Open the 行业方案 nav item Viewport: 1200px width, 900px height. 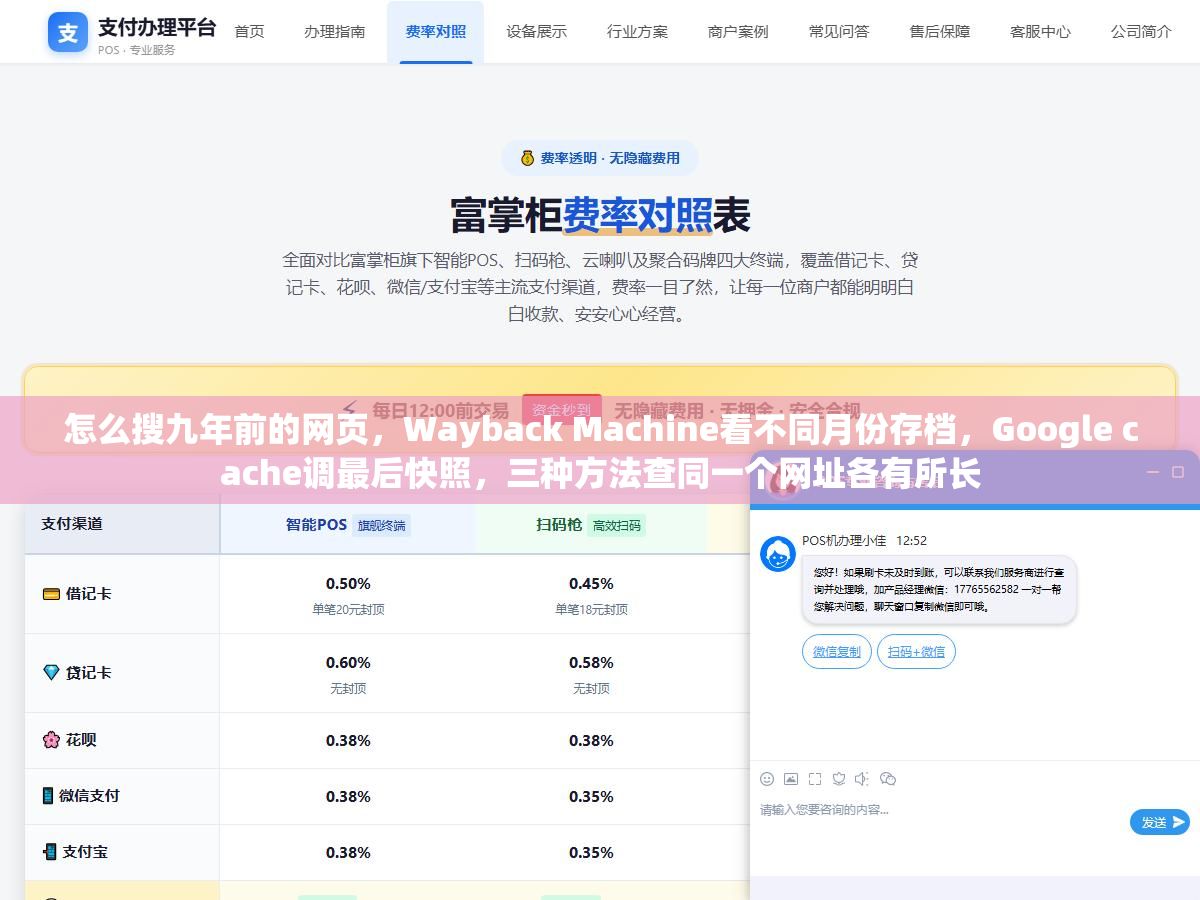(x=637, y=32)
